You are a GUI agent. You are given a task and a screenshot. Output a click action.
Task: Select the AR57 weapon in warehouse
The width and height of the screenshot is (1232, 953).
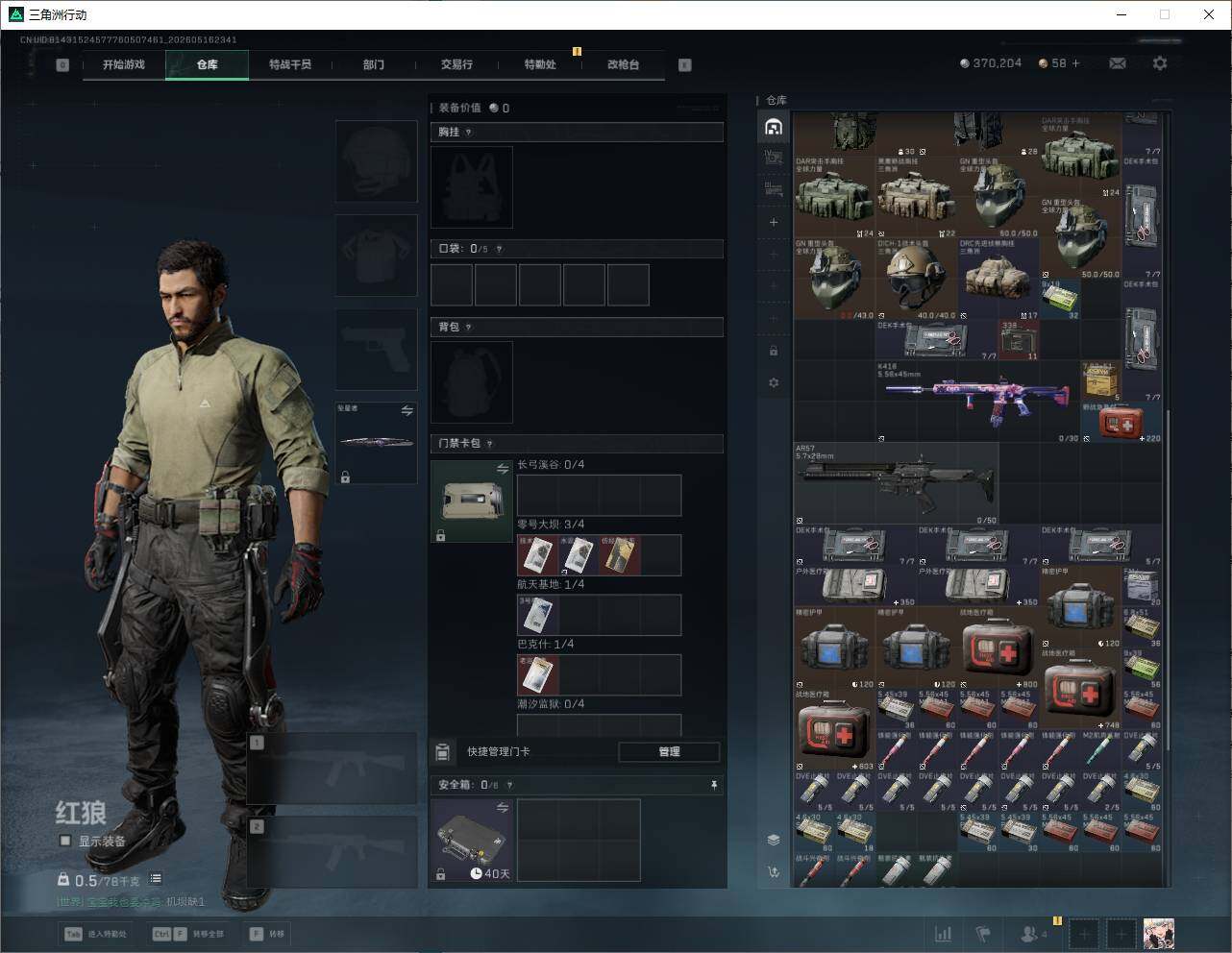coord(896,483)
